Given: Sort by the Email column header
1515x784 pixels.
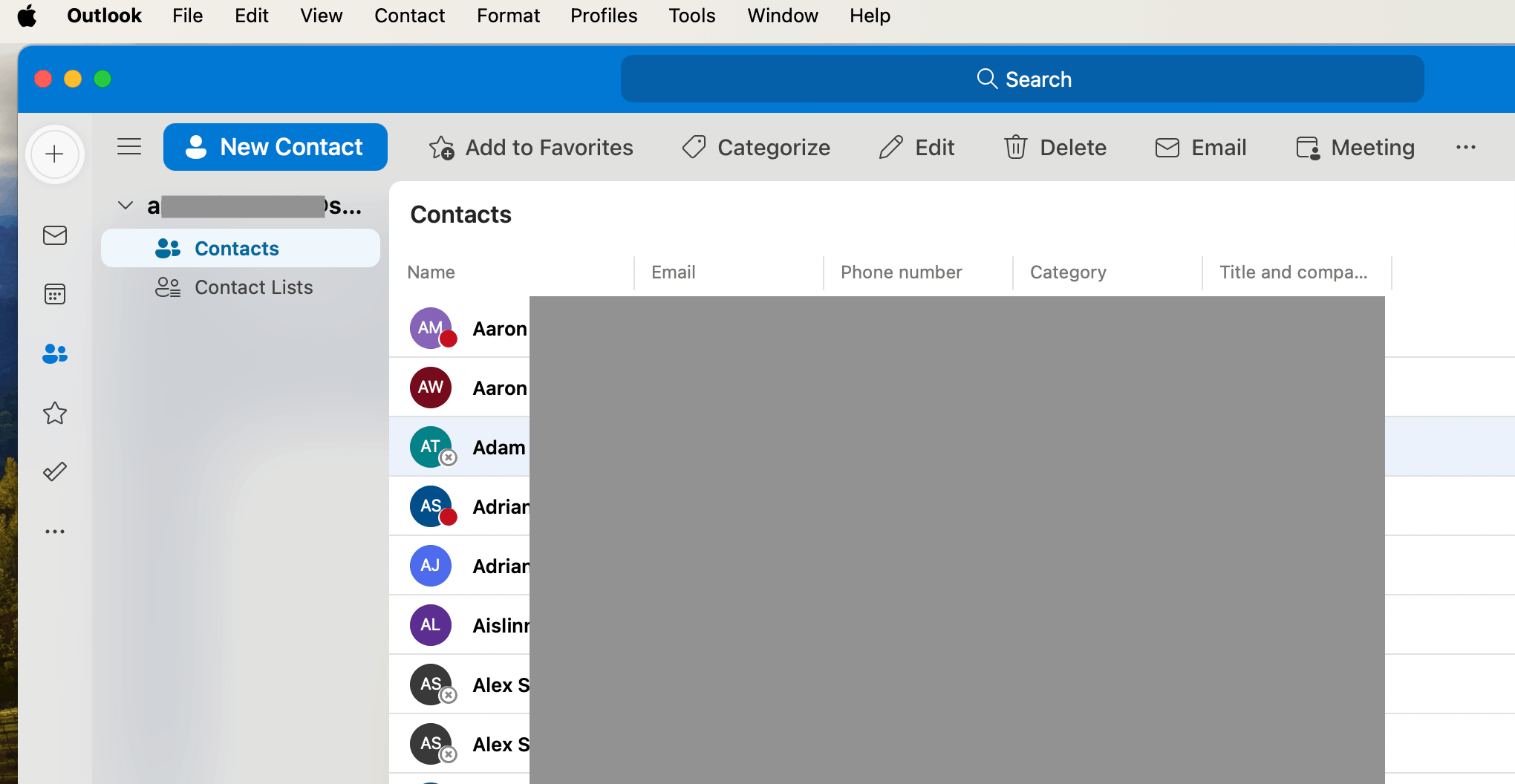Looking at the screenshot, I should 674,272.
